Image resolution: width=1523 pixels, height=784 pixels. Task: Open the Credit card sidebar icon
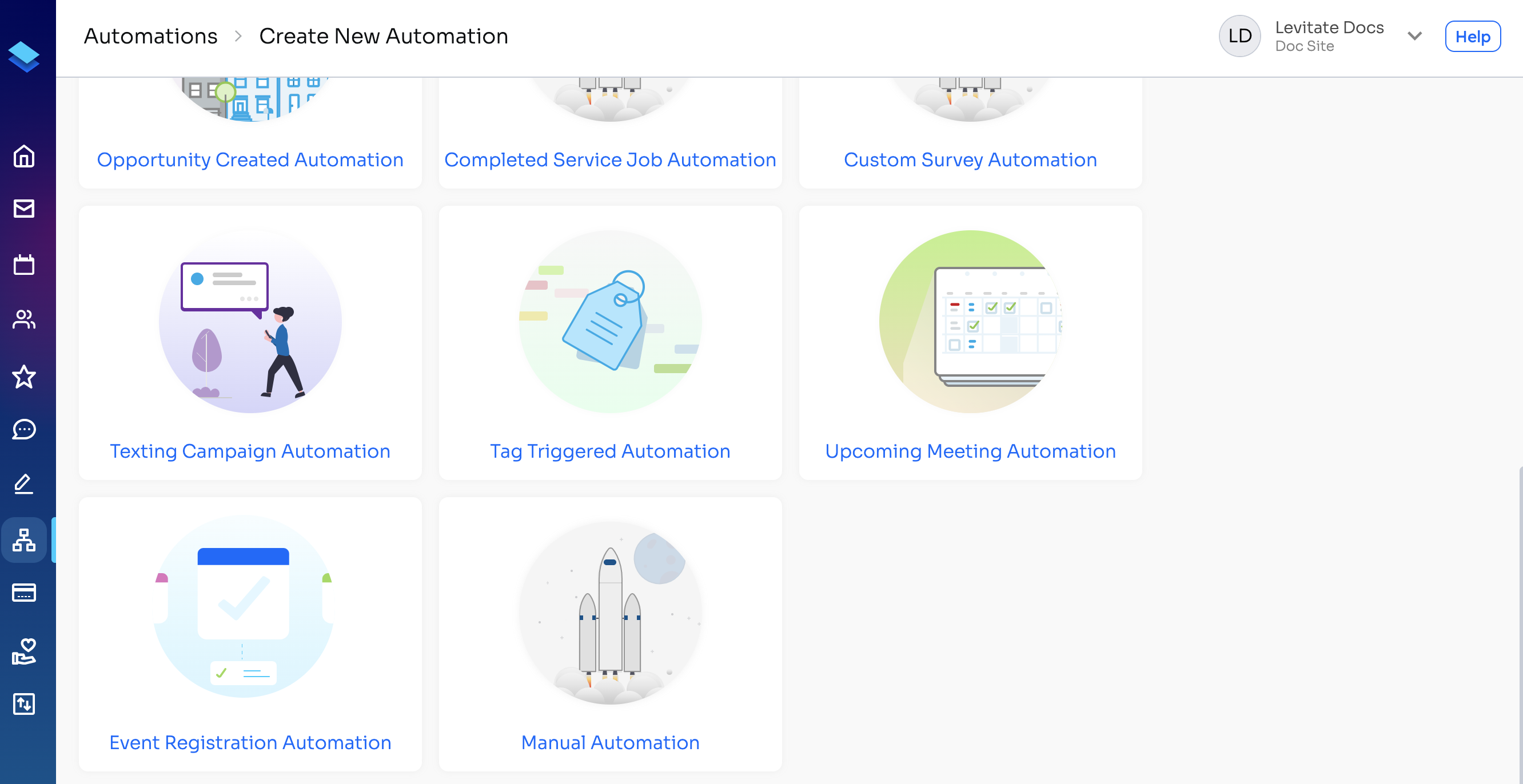pyautogui.click(x=23, y=593)
